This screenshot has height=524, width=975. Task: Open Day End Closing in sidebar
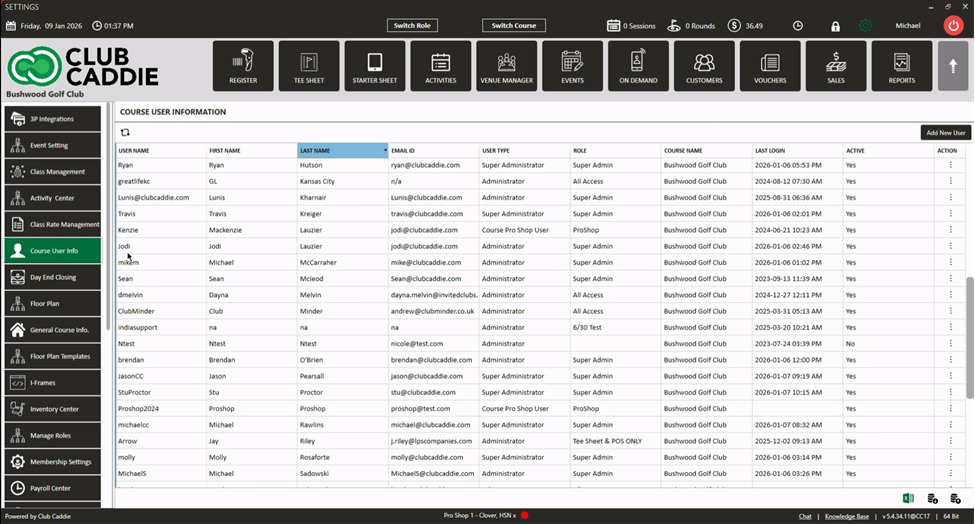[x=54, y=277]
